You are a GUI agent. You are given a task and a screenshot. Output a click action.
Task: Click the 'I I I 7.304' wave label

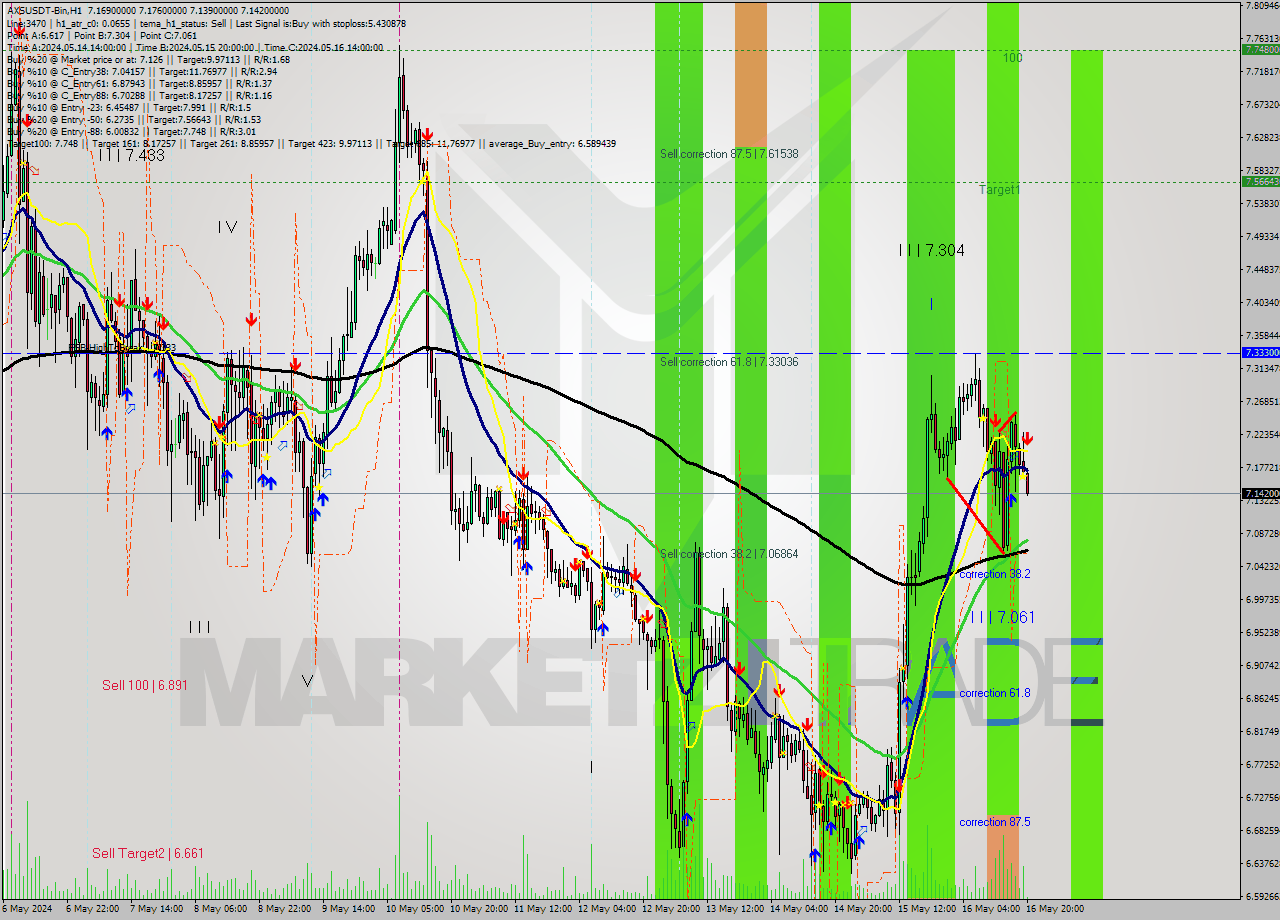[931, 251]
